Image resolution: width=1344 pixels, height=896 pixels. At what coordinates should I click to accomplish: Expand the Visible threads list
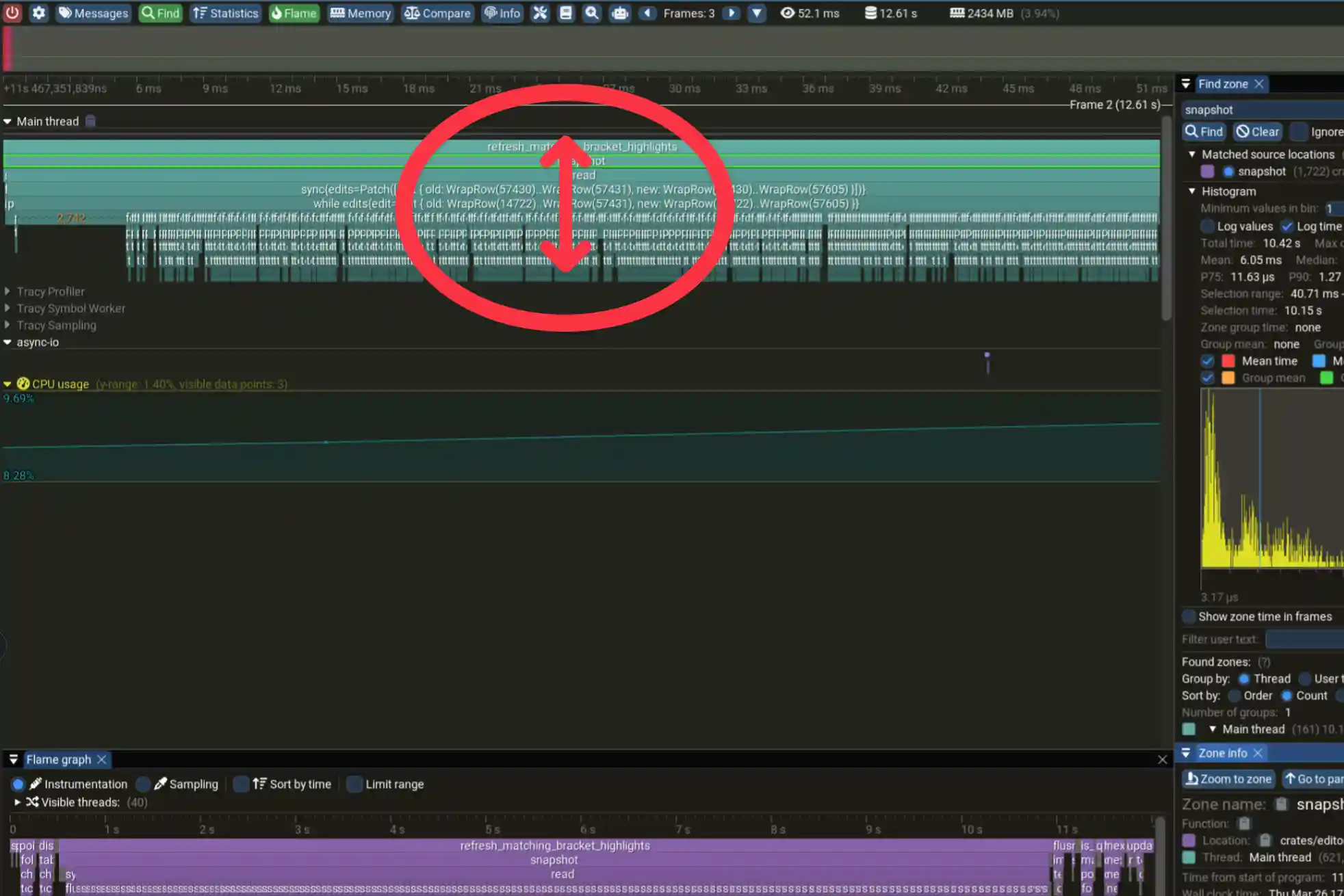point(18,802)
